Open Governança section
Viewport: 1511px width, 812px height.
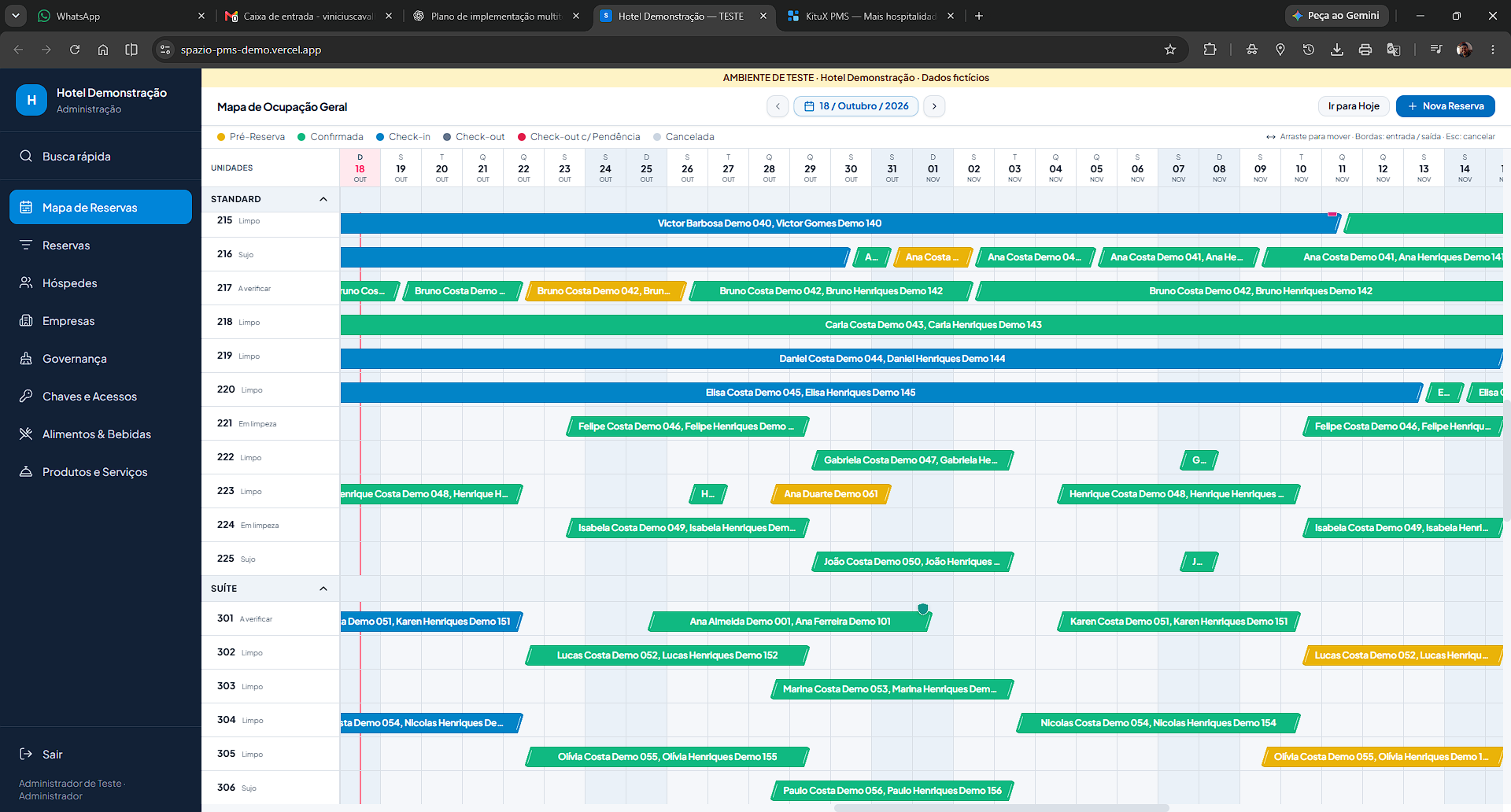pyautogui.click(x=101, y=359)
